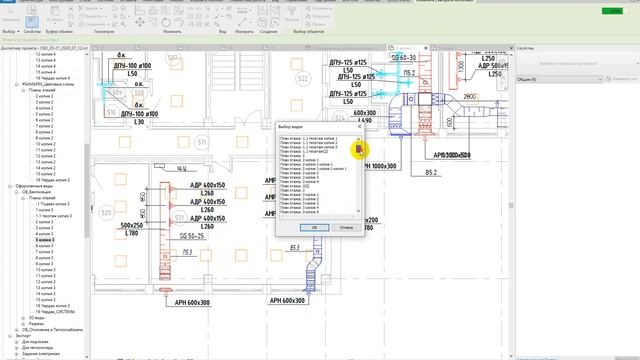
Task: Select '2 копия 2' in project browser
Action: [x=44, y=96]
